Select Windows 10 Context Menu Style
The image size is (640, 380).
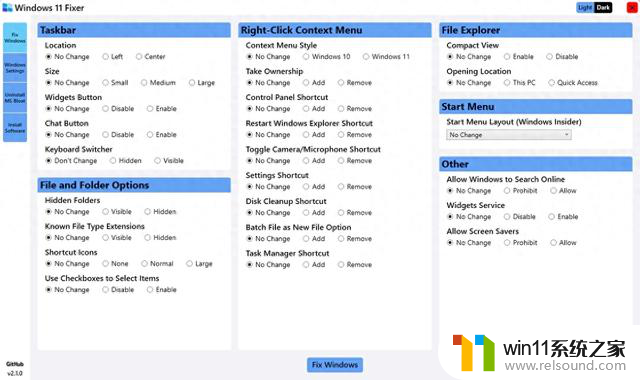pyautogui.click(x=327, y=56)
